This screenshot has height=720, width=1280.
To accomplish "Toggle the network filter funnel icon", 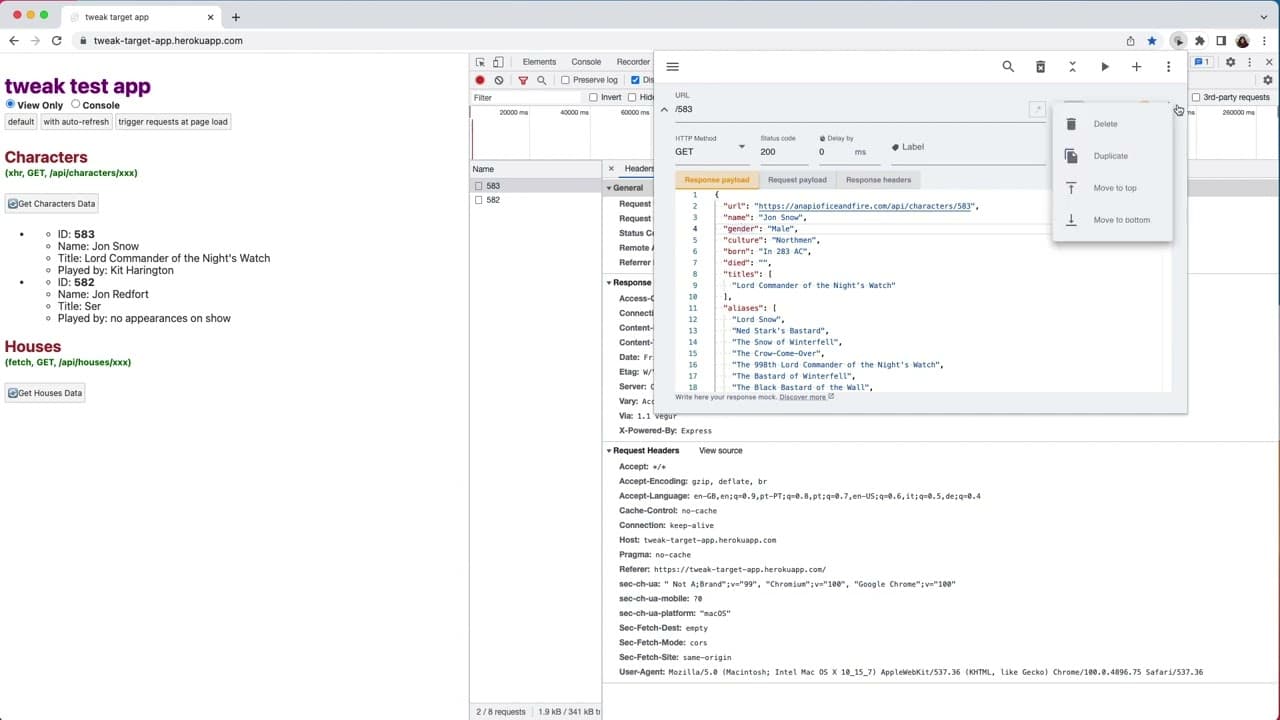I will point(523,80).
